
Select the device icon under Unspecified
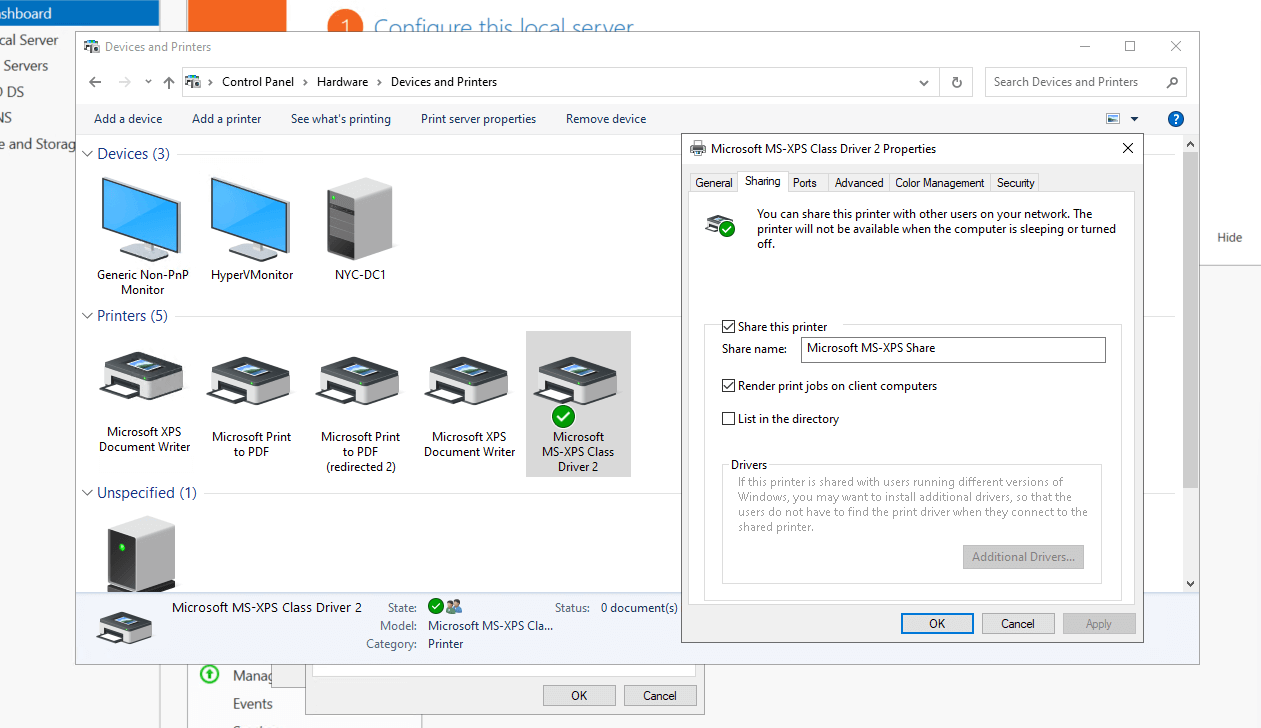[141, 552]
